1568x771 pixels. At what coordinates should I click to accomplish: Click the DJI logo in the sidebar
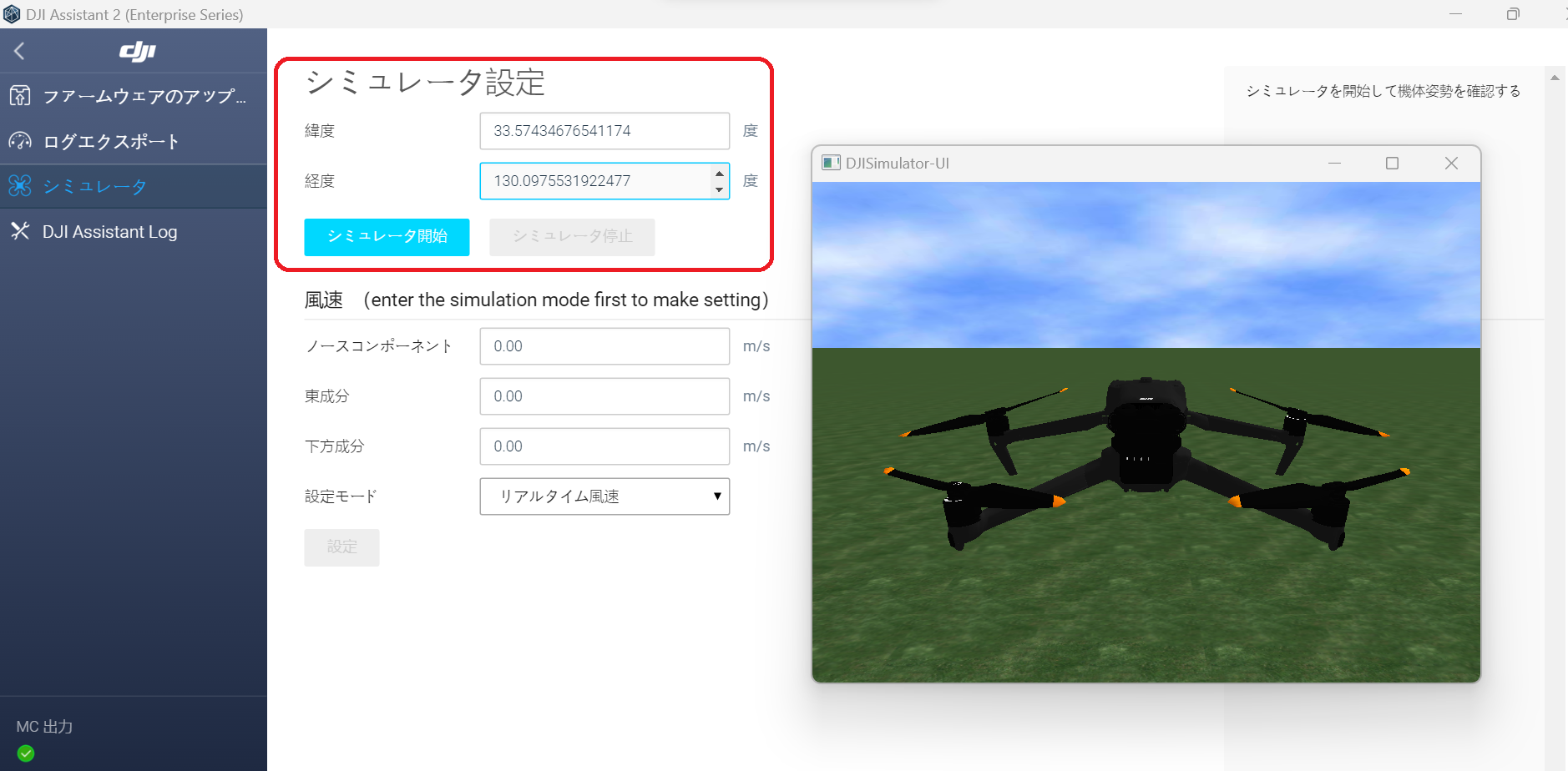pos(137,51)
